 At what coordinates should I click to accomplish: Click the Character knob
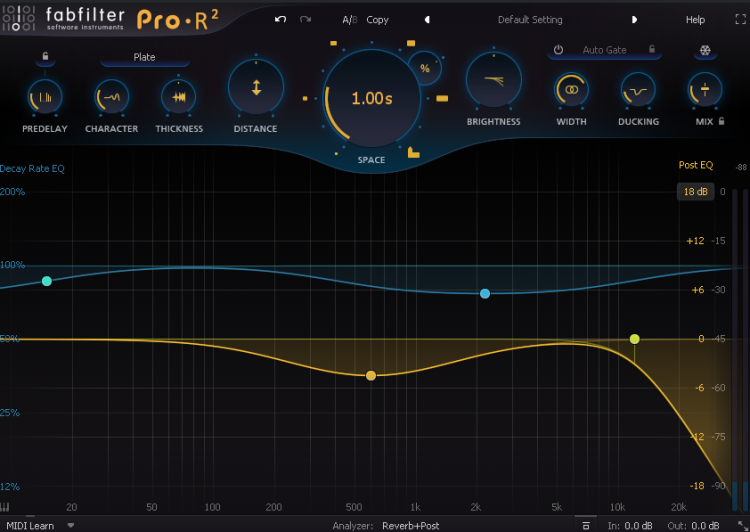point(111,97)
